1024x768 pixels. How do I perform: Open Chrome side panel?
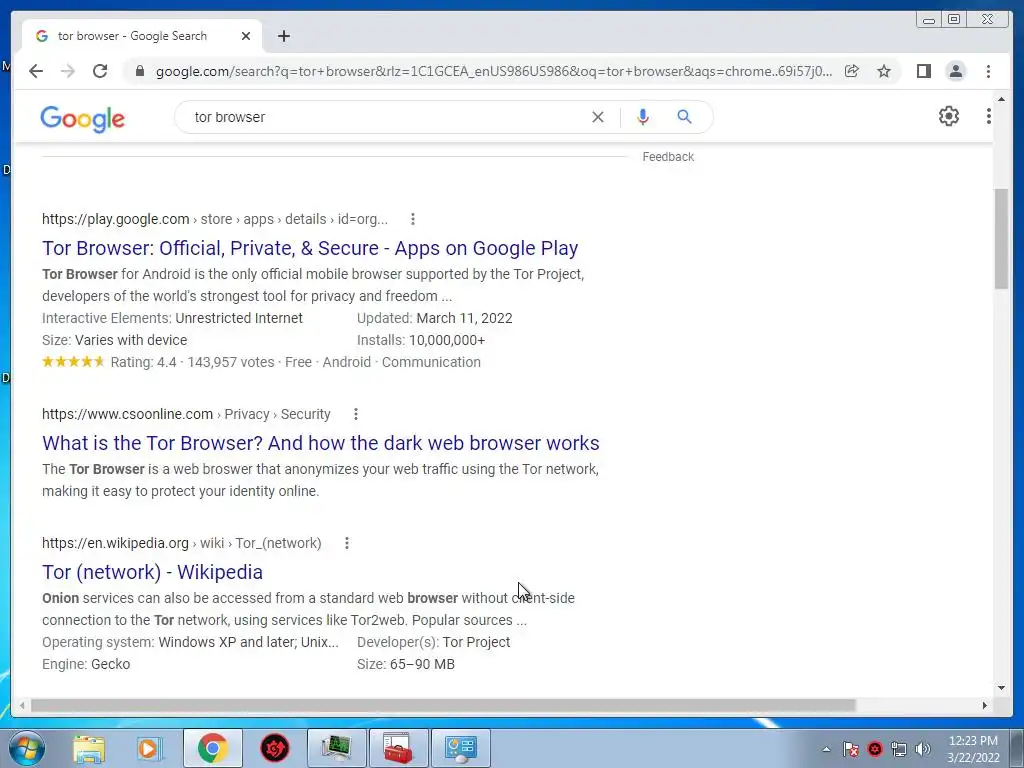tap(923, 71)
